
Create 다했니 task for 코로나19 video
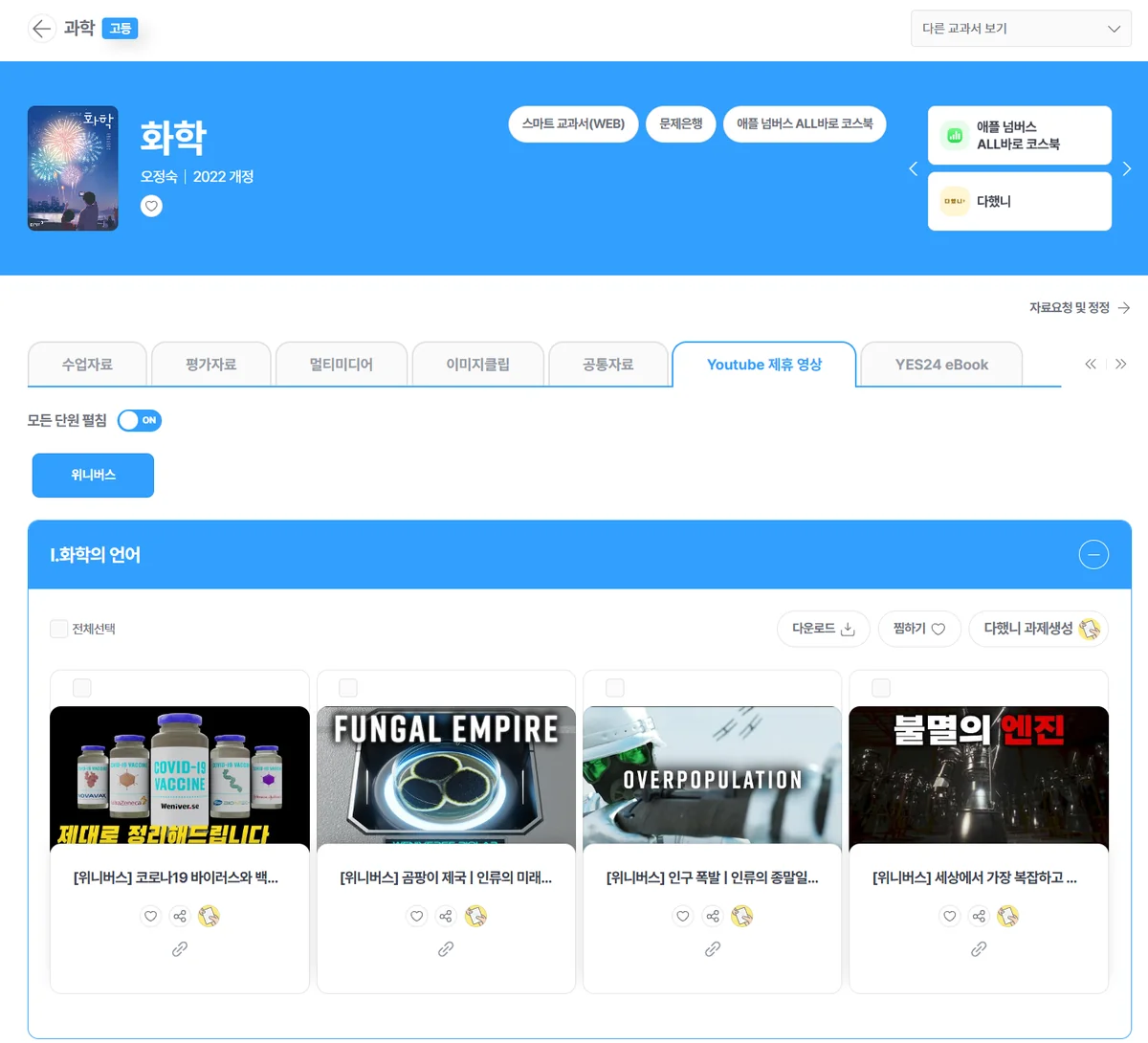[209, 916]
